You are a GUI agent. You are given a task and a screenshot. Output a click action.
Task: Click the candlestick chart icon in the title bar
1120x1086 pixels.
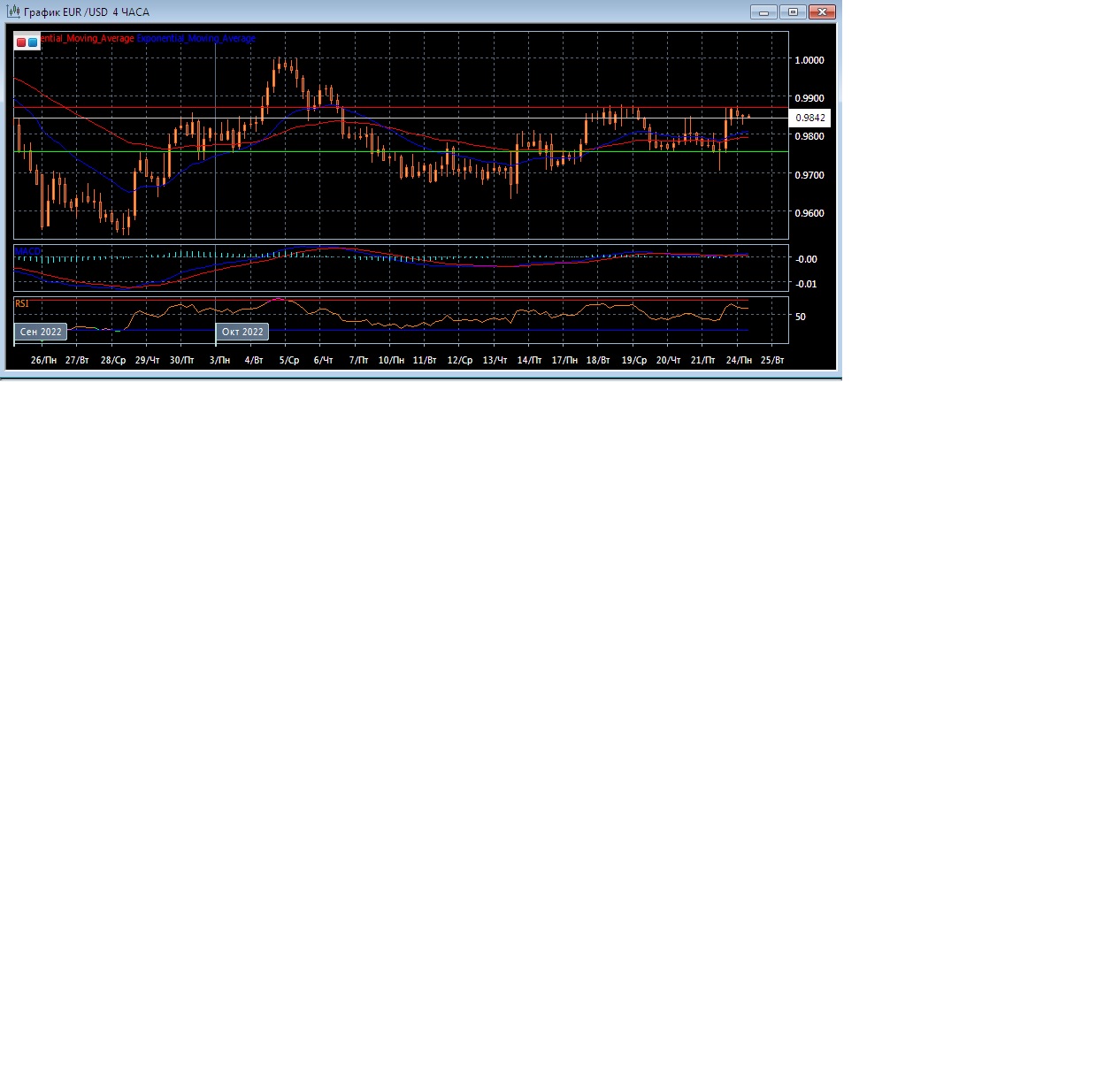[13, 11]
